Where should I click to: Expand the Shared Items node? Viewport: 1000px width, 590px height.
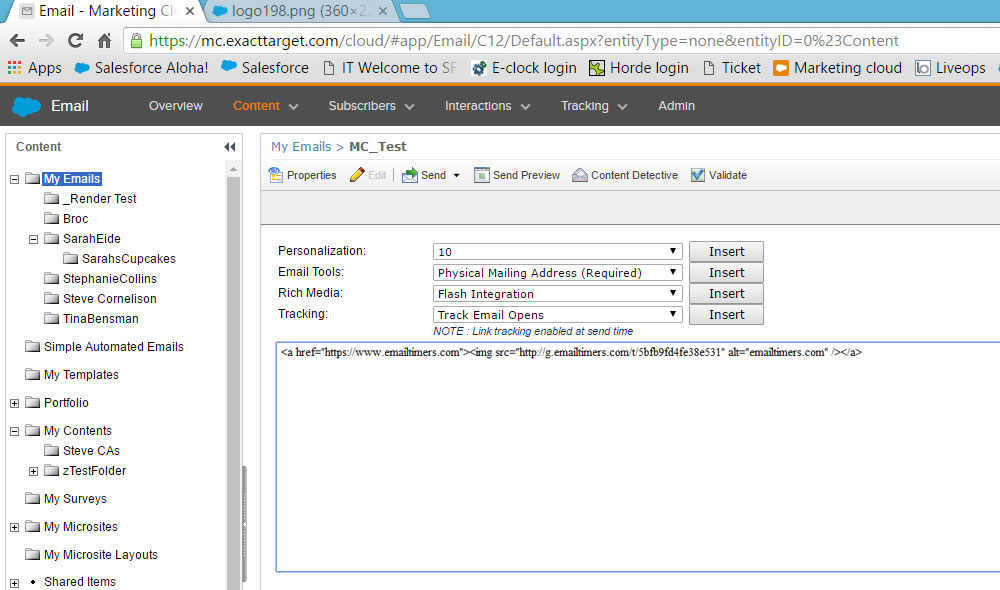[x=15, y=583]
